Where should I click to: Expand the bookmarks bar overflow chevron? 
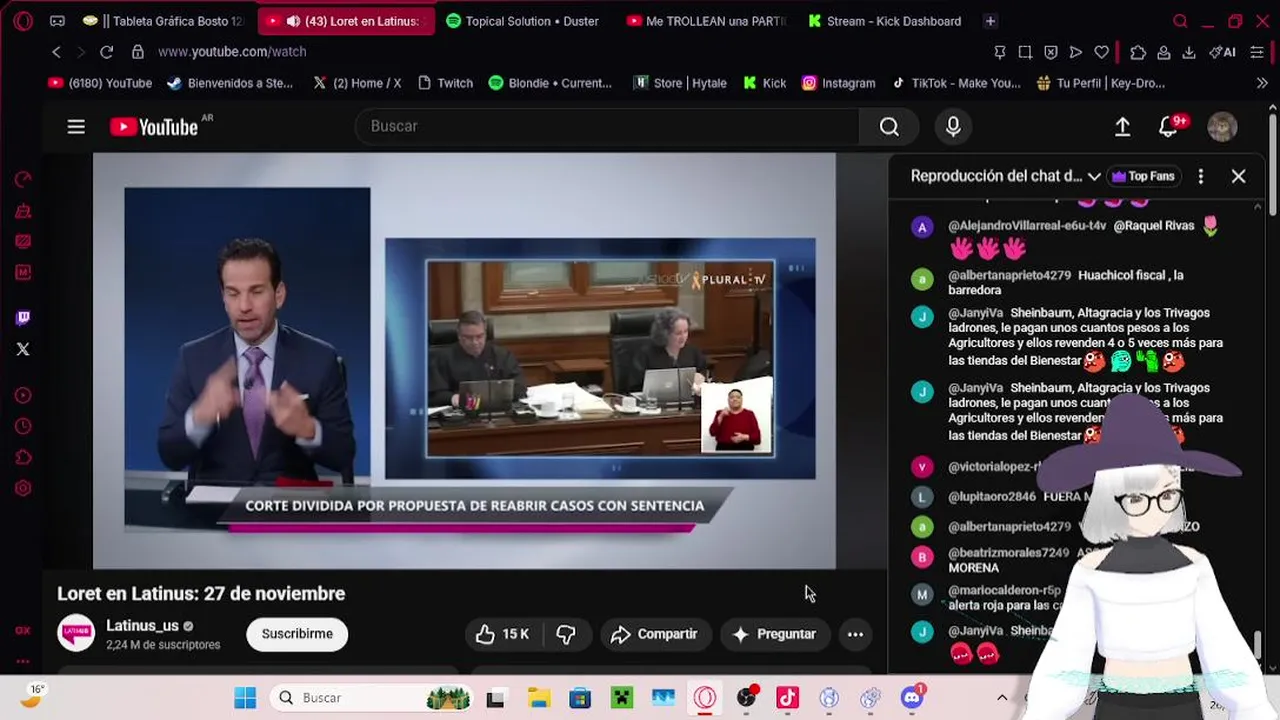pyautogui.click(x=1261, y=83)
